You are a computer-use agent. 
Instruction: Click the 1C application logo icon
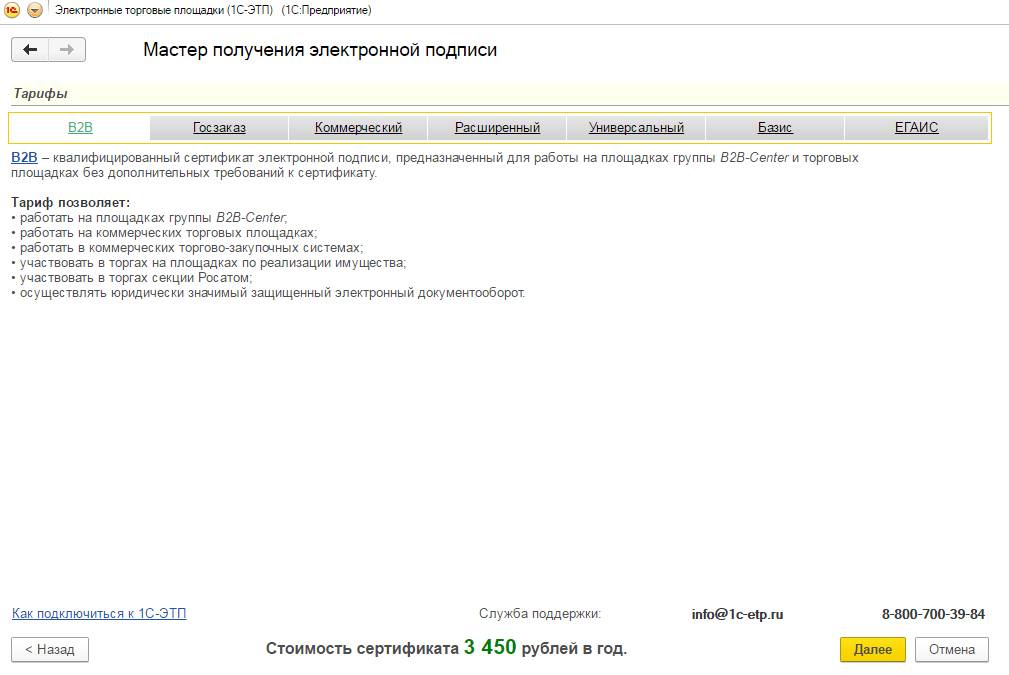tap(12, 10)
